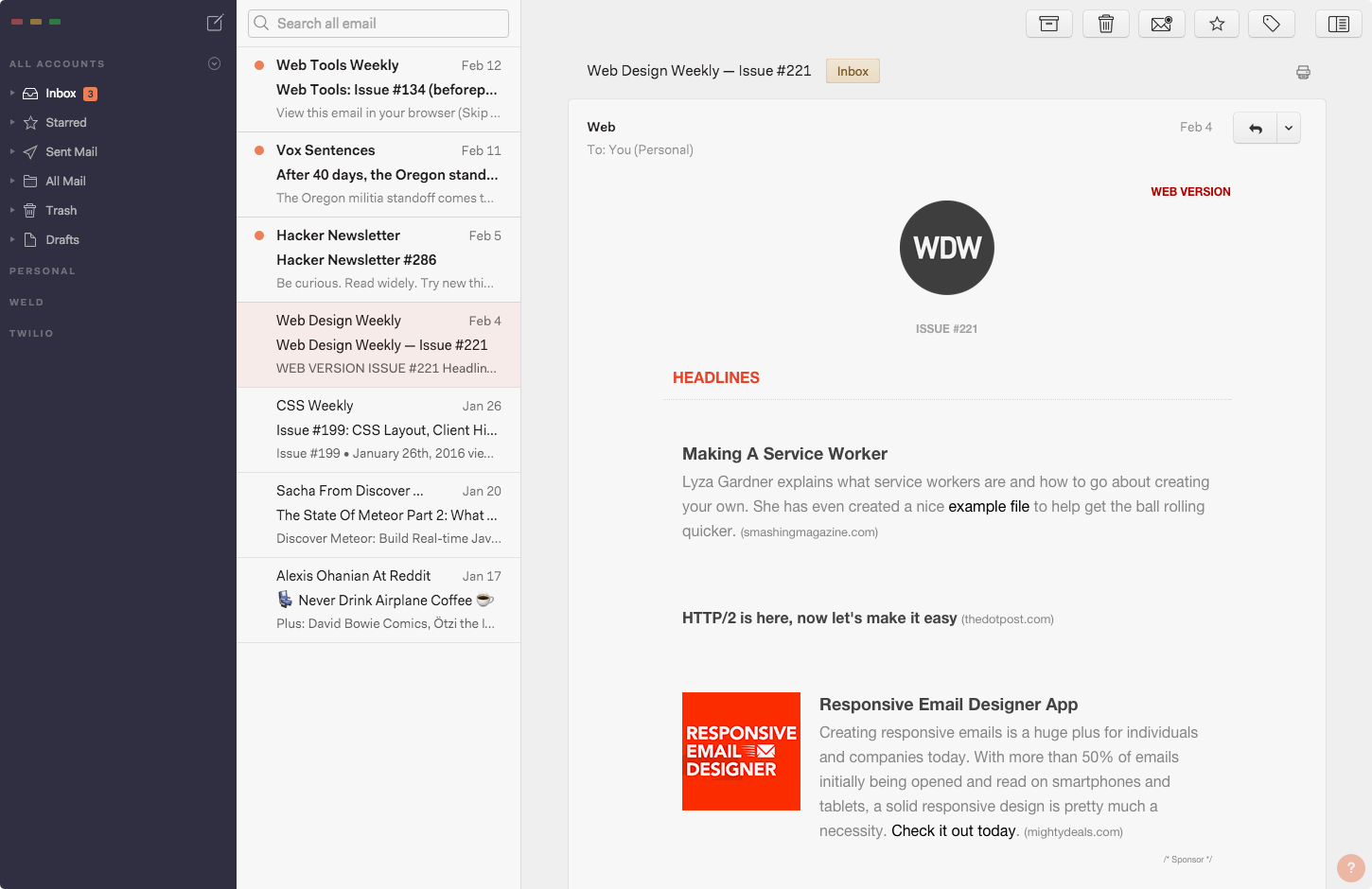Screen dimensions: 1372x889
Task: Open the CSS Weekly email
Action: 378,429
